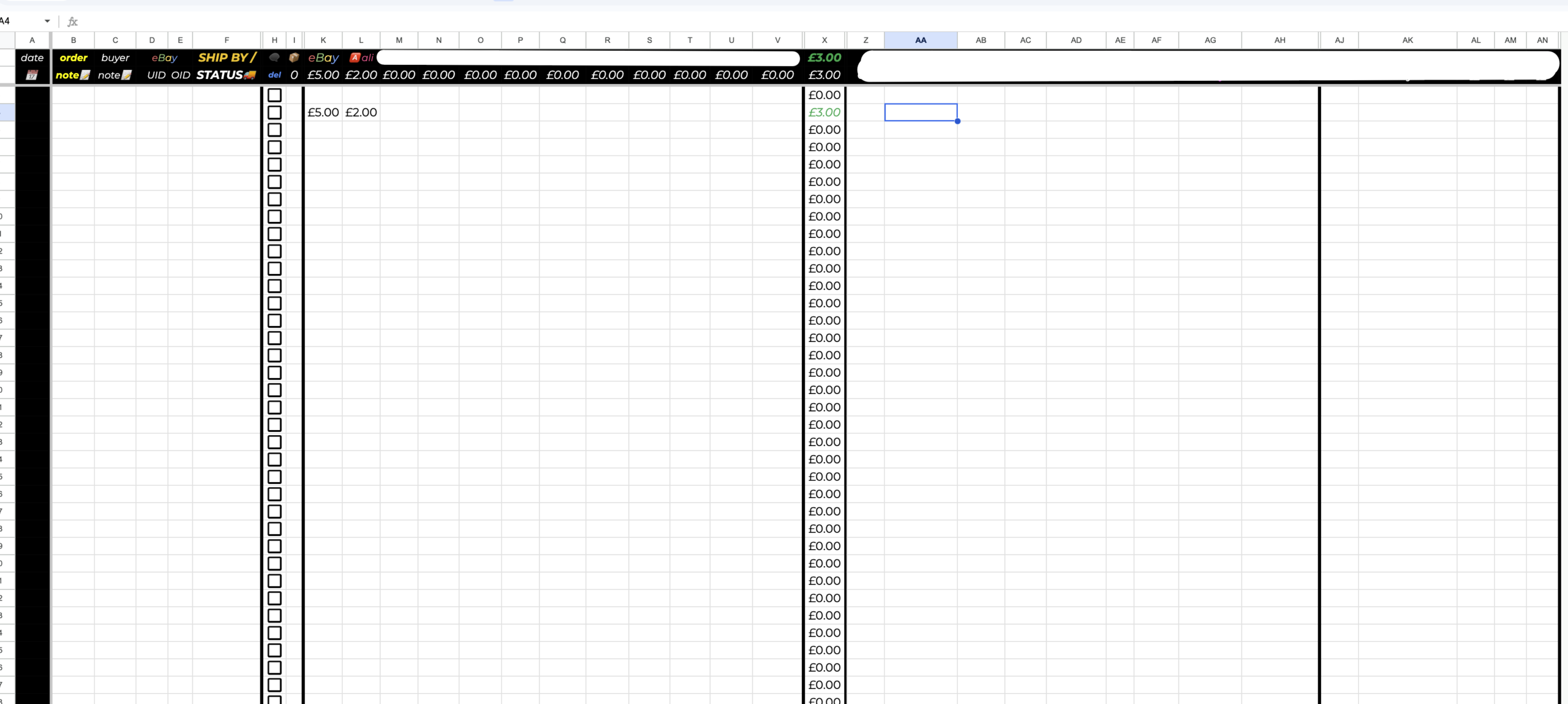
Task: Tick the first checkbox in column H
Action: point(274,95)
